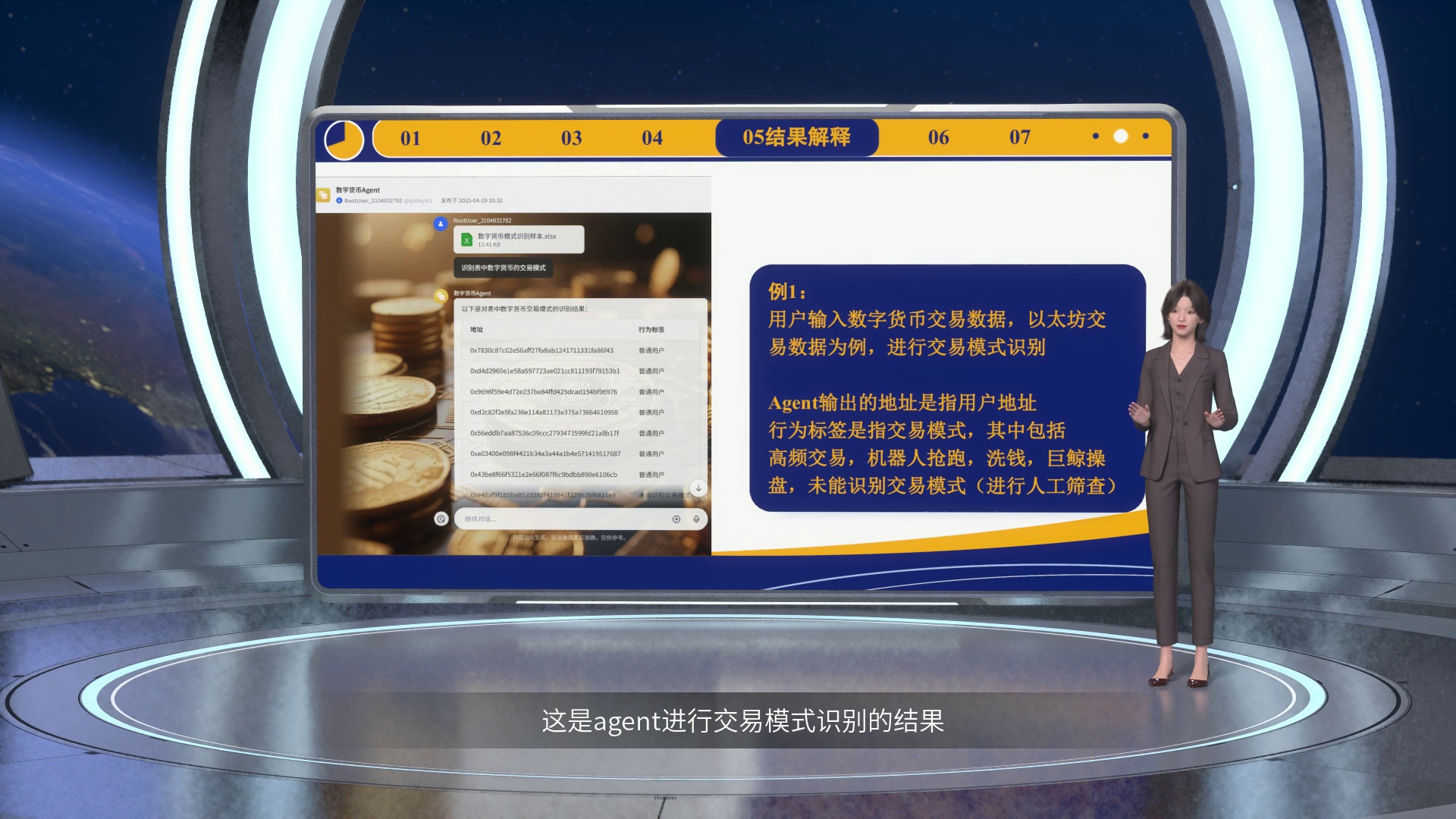Click the pie progress circle icon

tap(344, 140)
